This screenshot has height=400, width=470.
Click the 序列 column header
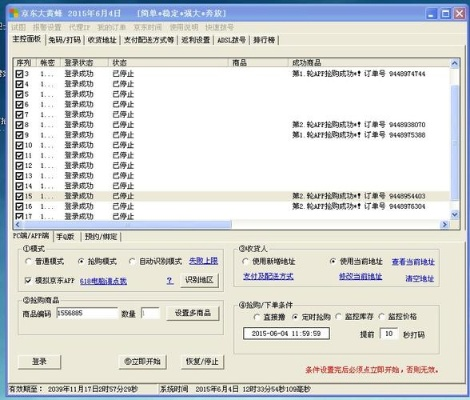pyautogui.click(x=24, y=63)
